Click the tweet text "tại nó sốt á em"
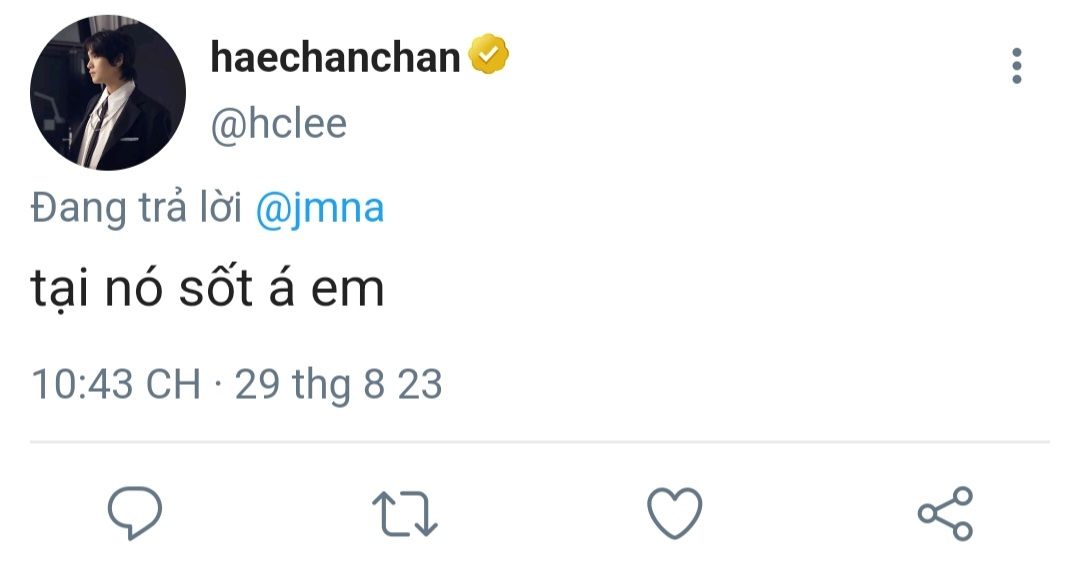Viewport: 1080px width, 585px height. click(x=207, y=289)
